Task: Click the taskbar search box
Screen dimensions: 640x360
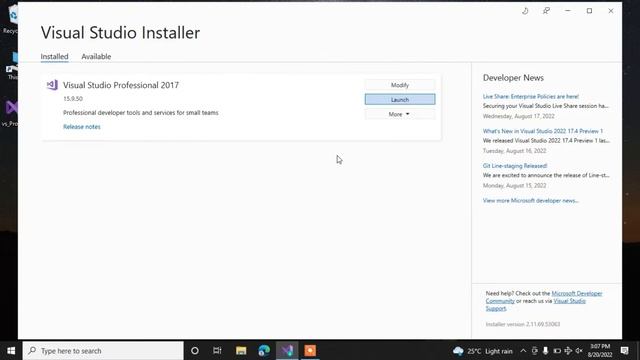Action: click(103, 351)
